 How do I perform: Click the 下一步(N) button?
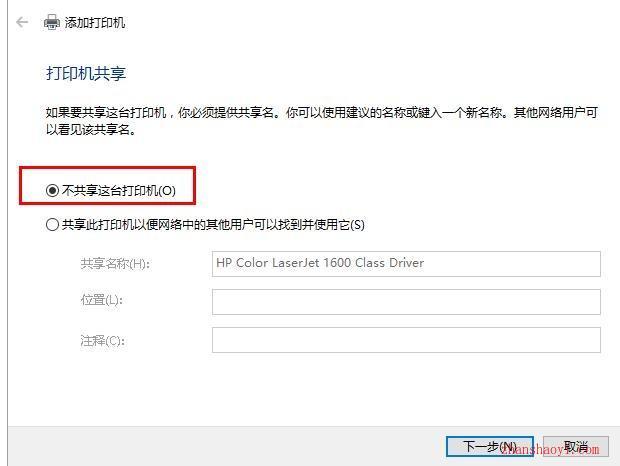[x=490, y=447]
